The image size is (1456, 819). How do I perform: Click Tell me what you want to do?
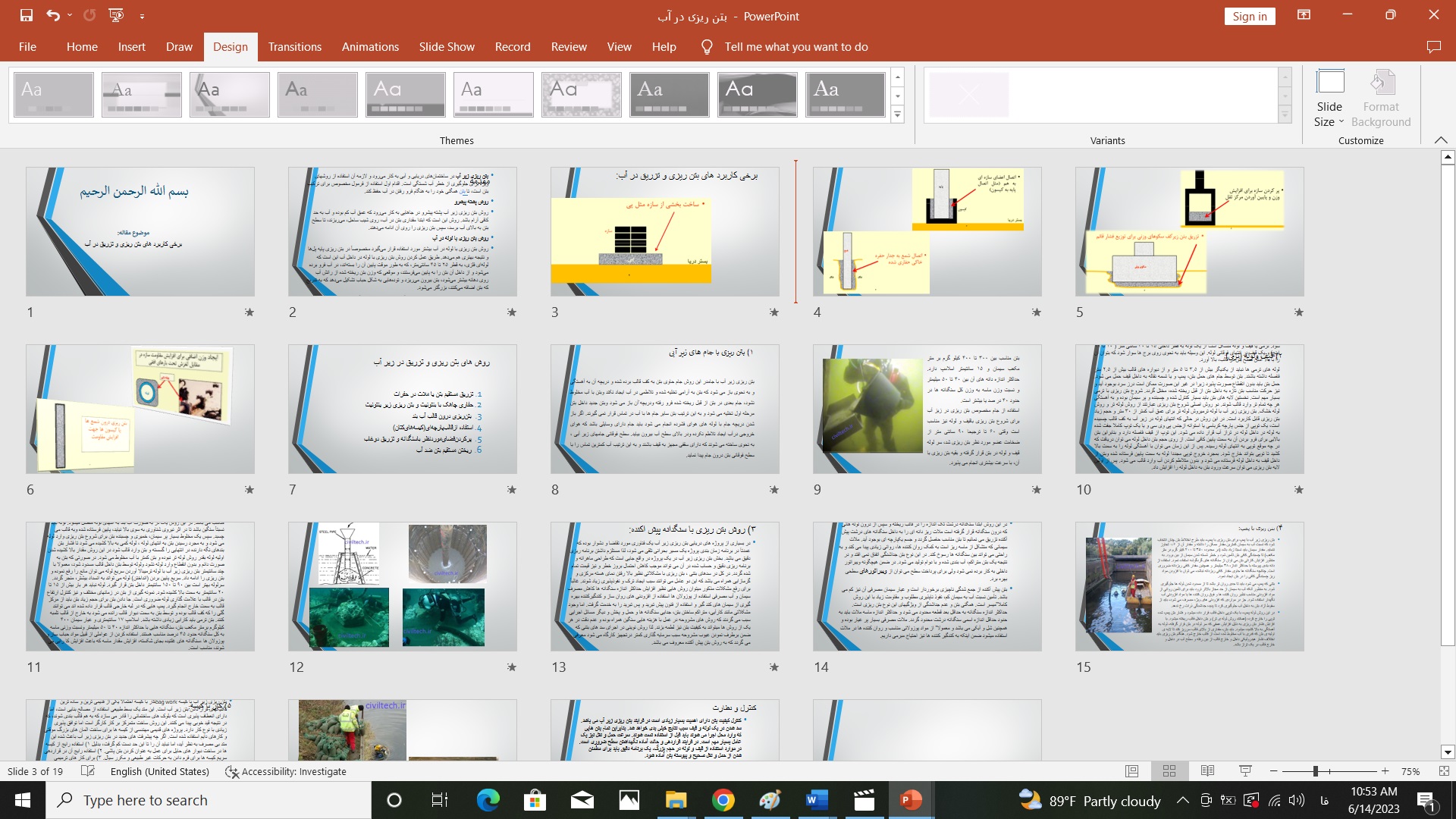pyautogui.click(x=796, y=46)
